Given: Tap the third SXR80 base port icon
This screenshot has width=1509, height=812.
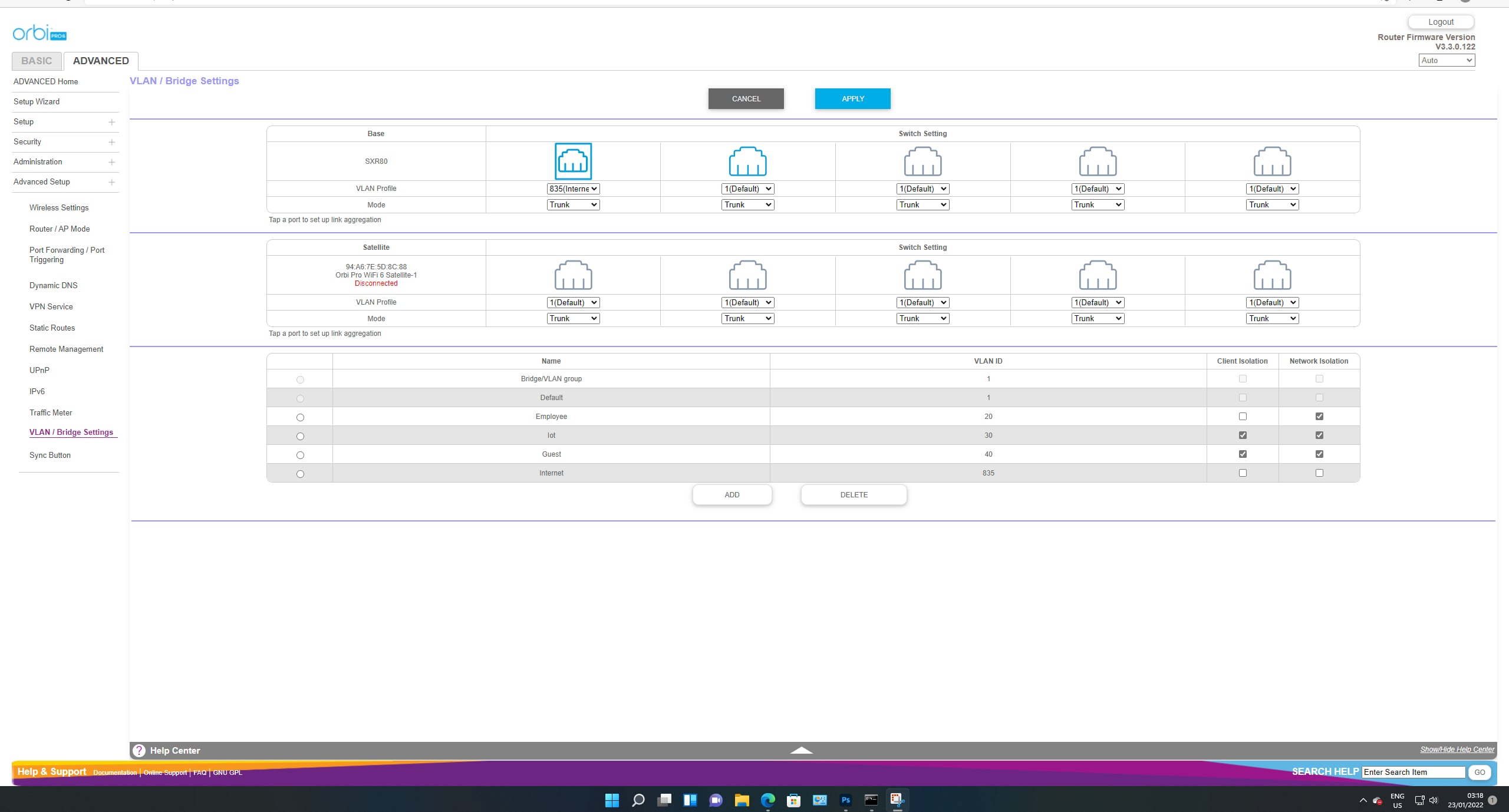Looking at the screenshot, I should tap(922, 161).
